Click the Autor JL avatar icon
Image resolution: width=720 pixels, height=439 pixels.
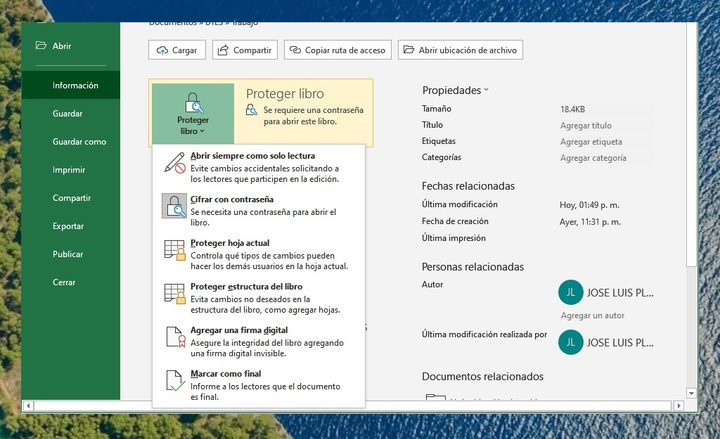(x=571, y=292)
